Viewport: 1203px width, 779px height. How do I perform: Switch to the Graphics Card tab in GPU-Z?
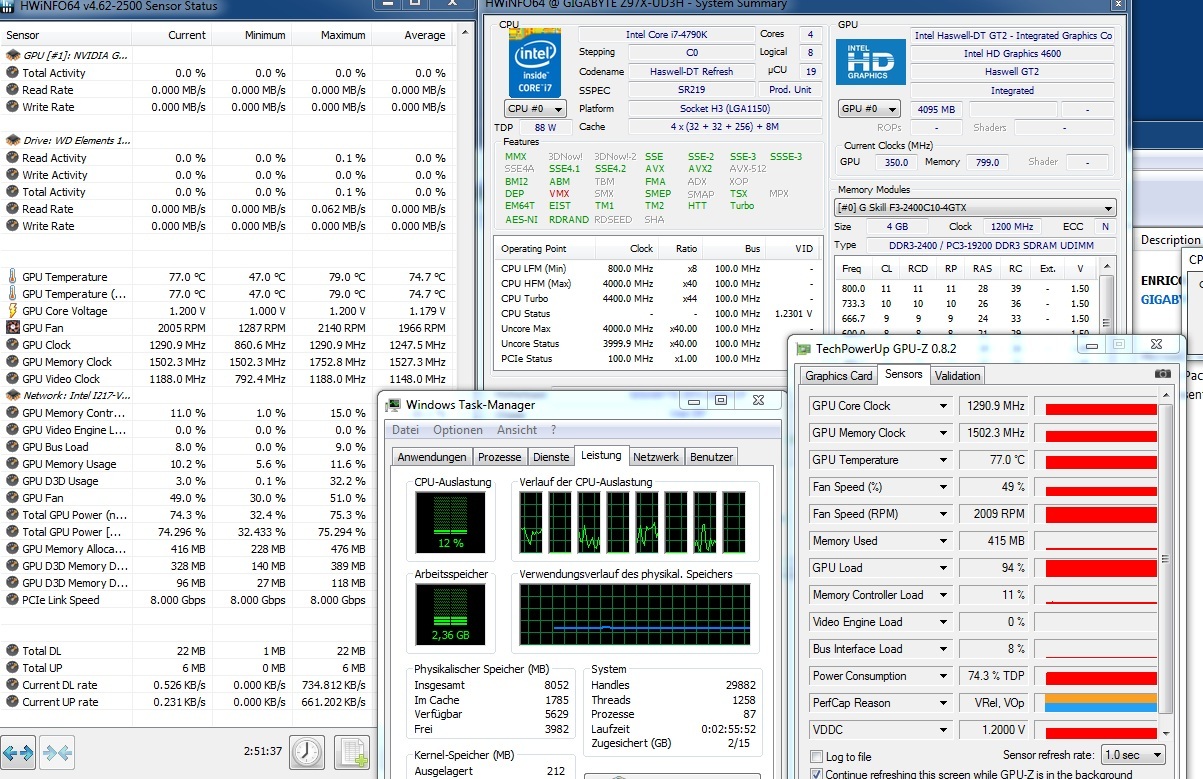pos(839,376)
